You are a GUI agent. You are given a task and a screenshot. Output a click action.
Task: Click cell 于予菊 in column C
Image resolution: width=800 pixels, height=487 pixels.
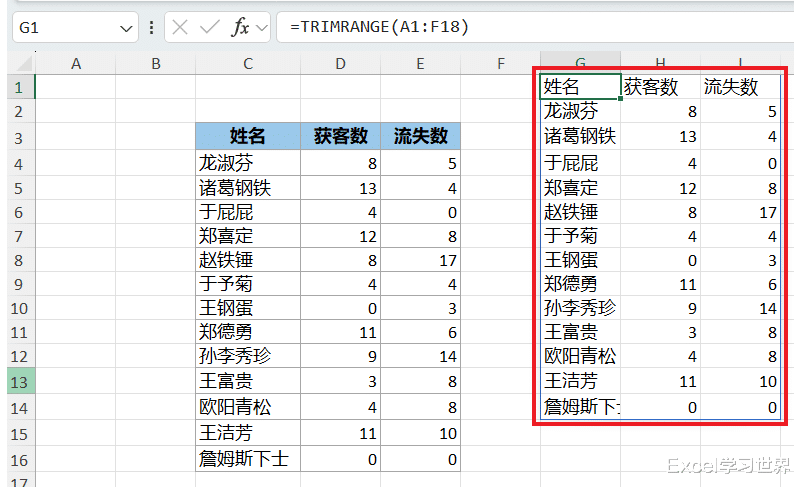point(248,284)
